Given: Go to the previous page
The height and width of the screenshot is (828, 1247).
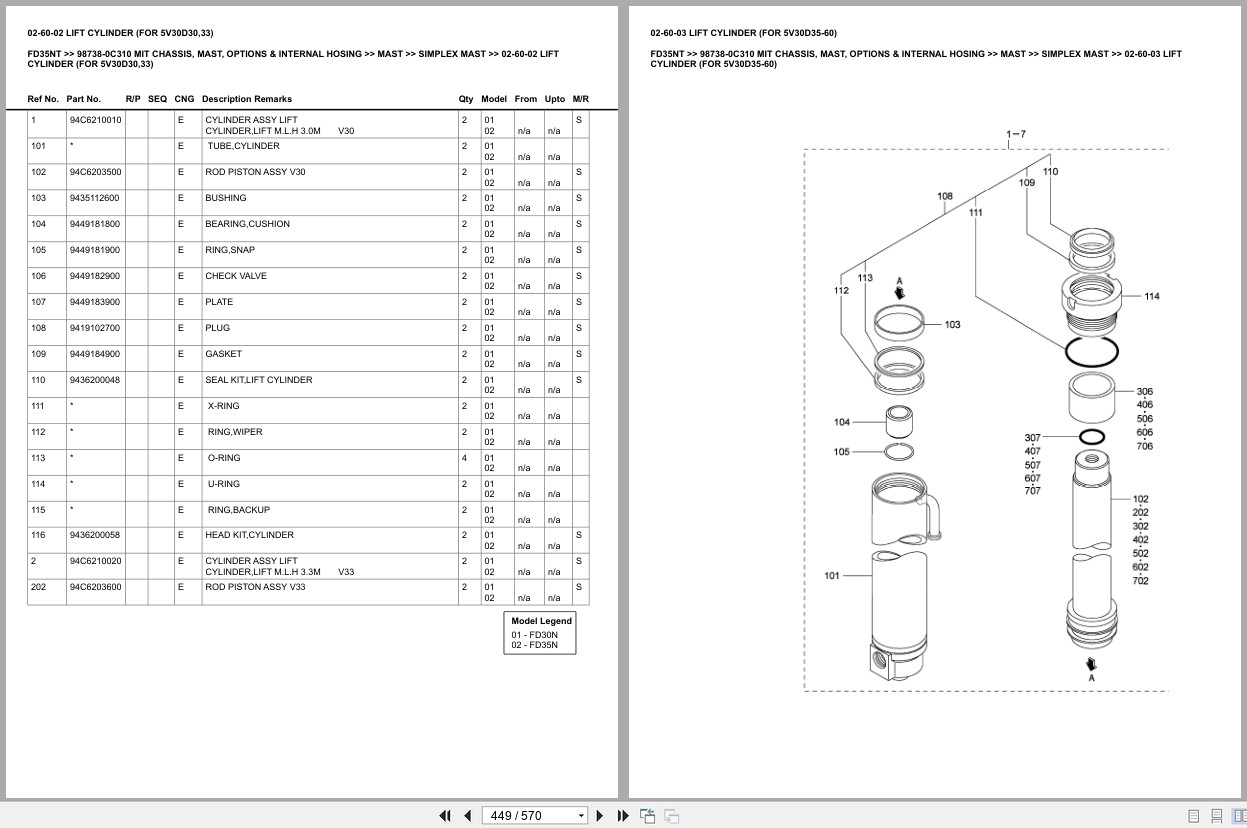Looking at the screenshot, I should click(467, 816).
